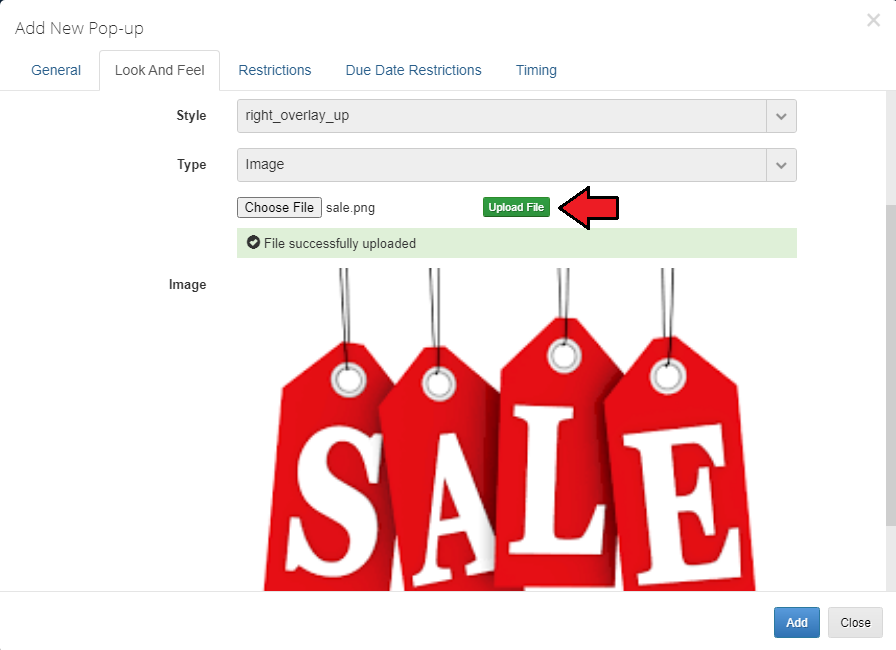
Task: Open the Restrictions tab
Action: (275, 70)
